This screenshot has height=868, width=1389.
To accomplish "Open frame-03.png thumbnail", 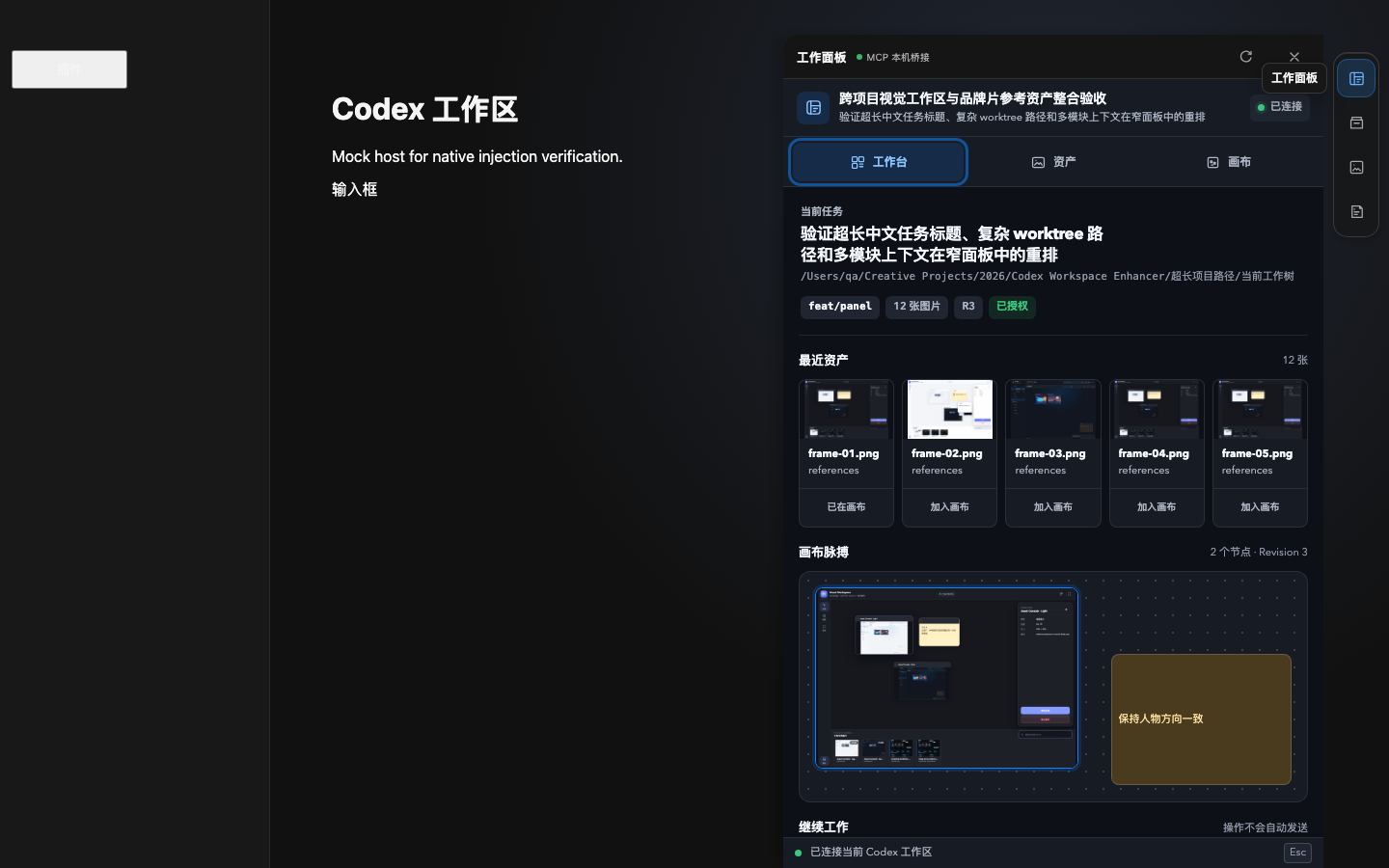I will [x=1052, y=409].
